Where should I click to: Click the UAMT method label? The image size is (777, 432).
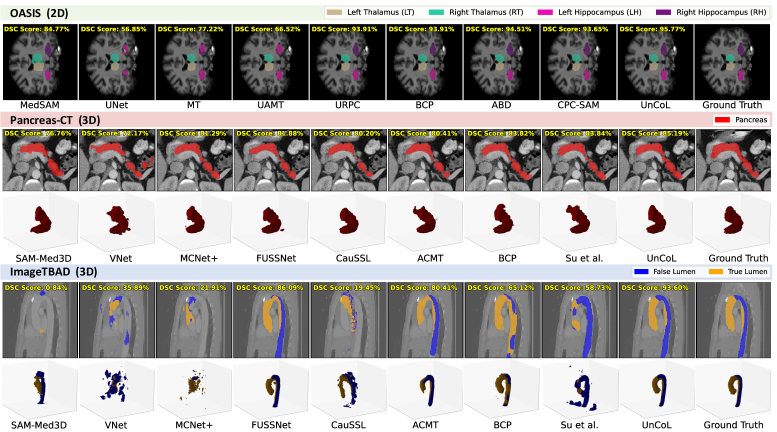point(271,105)
